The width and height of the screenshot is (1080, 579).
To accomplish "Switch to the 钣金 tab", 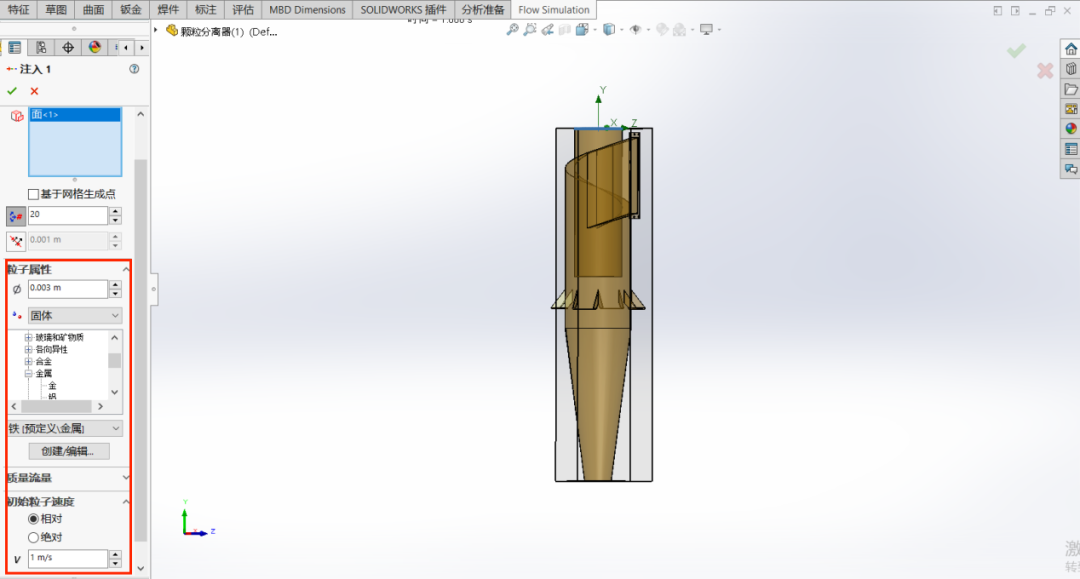I will coord(130,10).
